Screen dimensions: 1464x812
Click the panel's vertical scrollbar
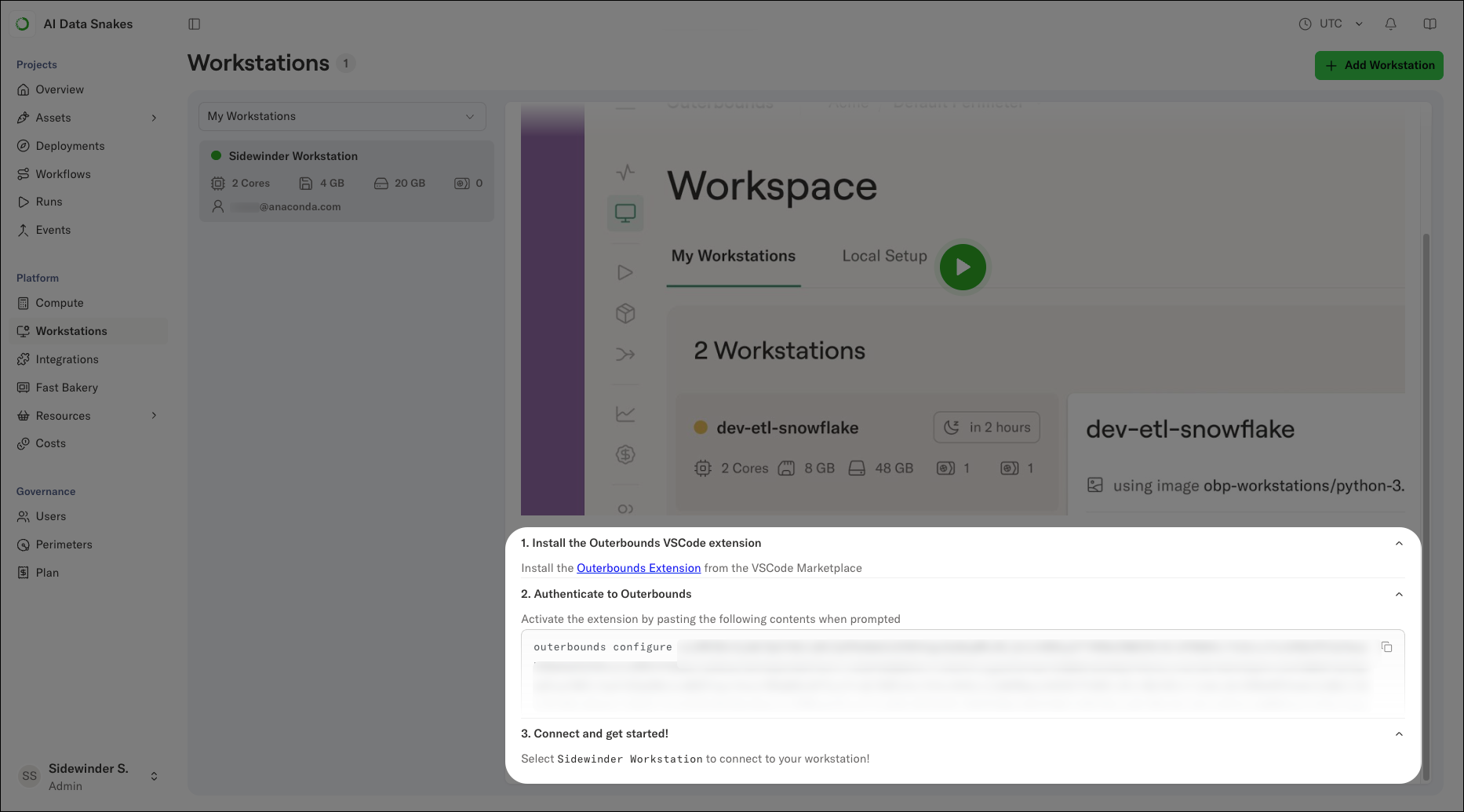click(x=1426, y=506)
